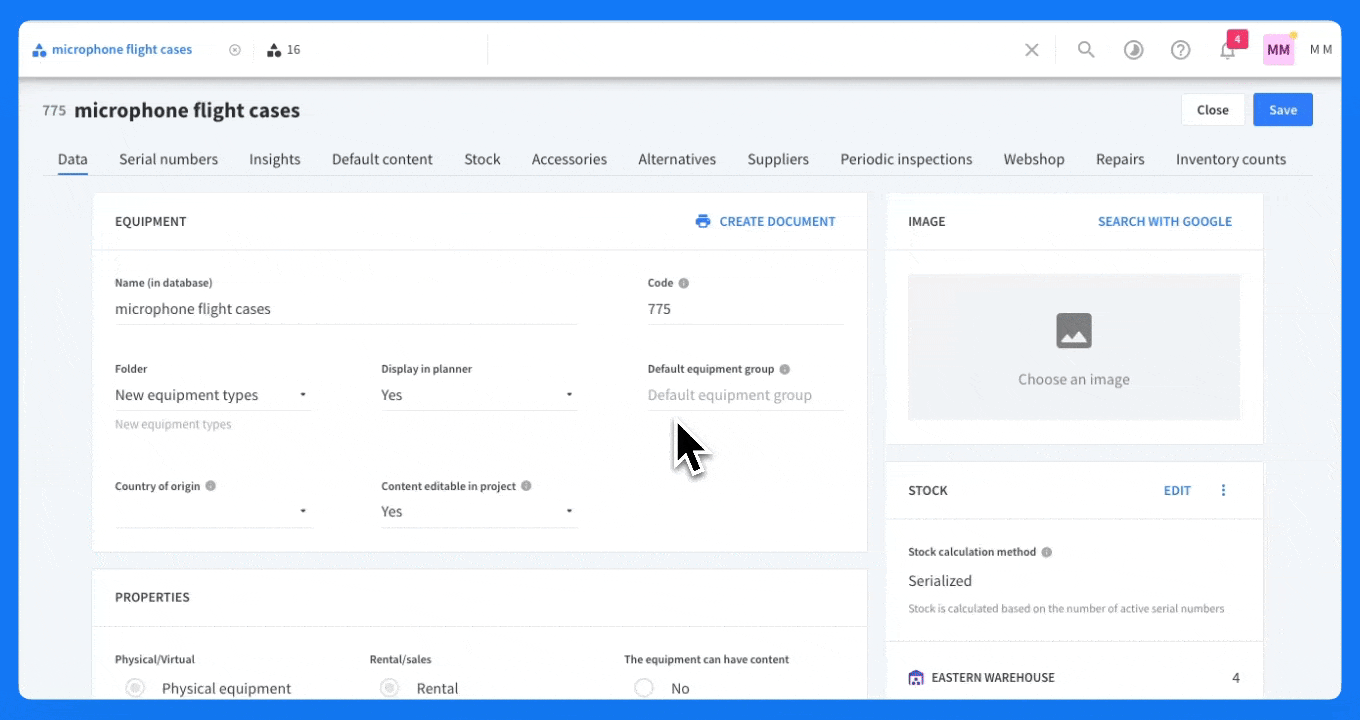The width and height of the screenshot is (1360, 720).
Task: Switch to the Serial numbers tab
Action: coord(168,159)
